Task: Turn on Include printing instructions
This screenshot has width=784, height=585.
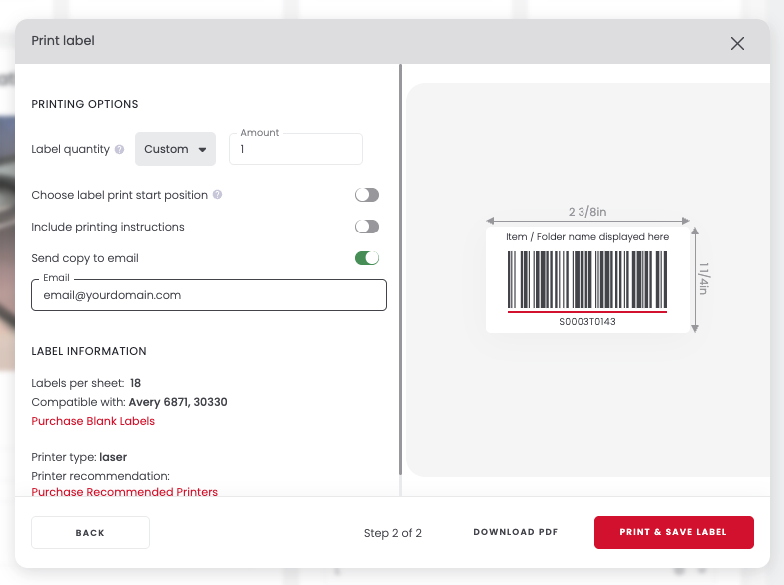Action: pos(367,227)
